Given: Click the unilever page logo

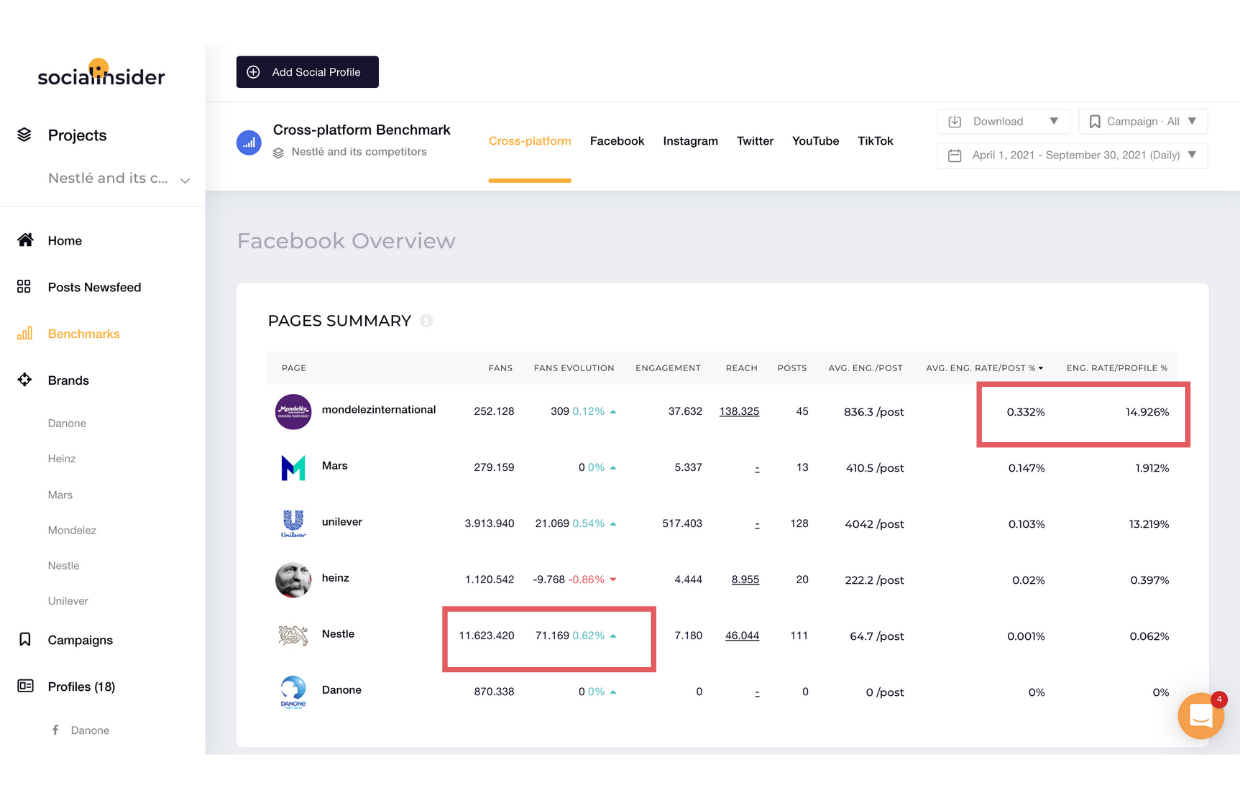Looking at the screenshot, I should click(293, 523).
